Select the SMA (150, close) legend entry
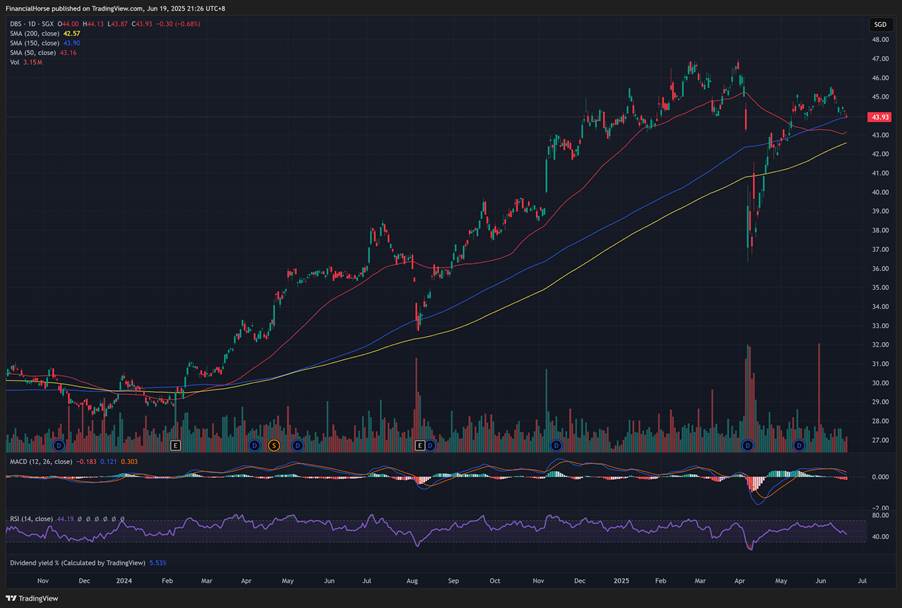 point(45,43)
